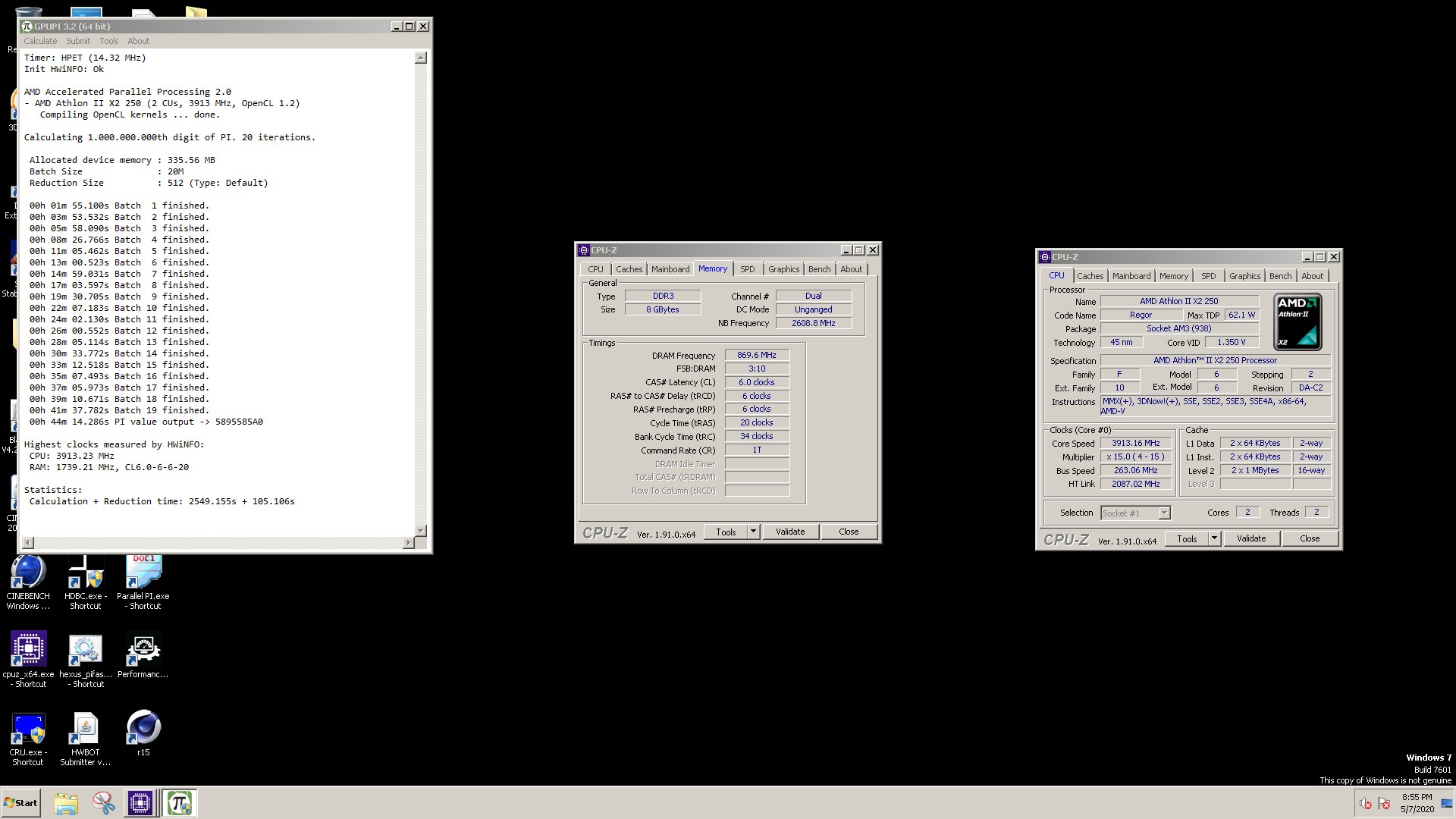Open the Calculate menu in GPUPI
Image resolution: width=1456 pixels, height=819 pixels.
(40, 41)
